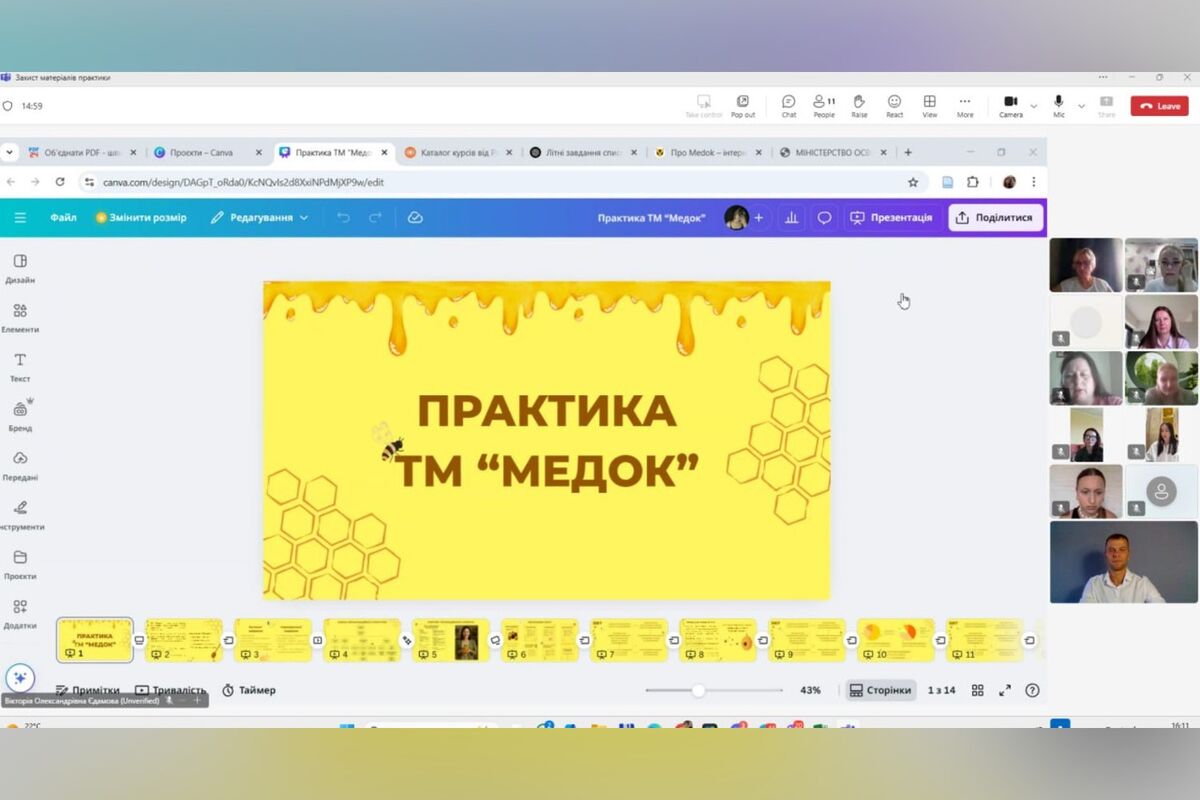
Task: Expand the Редагування mode dropdown
Action: (259, 217)
